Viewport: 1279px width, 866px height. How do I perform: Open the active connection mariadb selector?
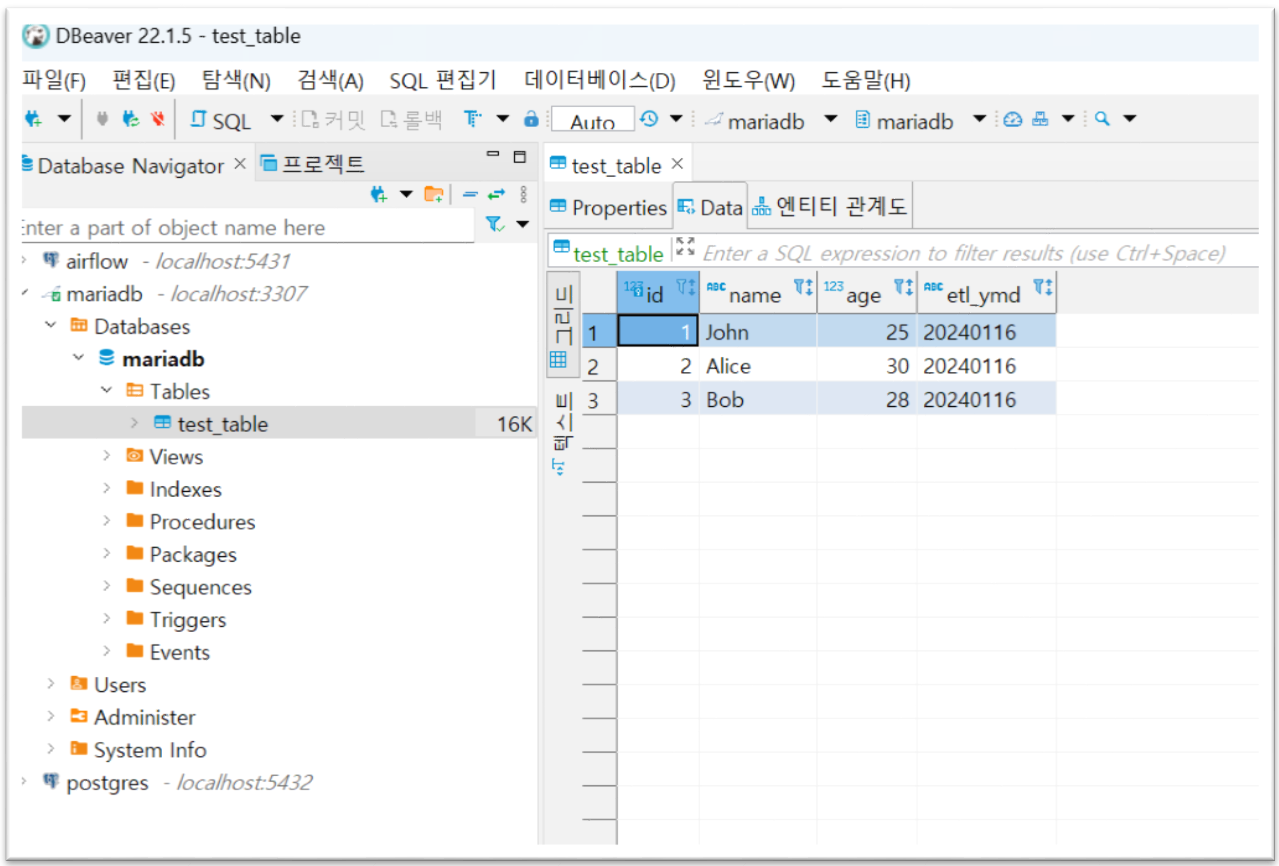click(771, 120)
